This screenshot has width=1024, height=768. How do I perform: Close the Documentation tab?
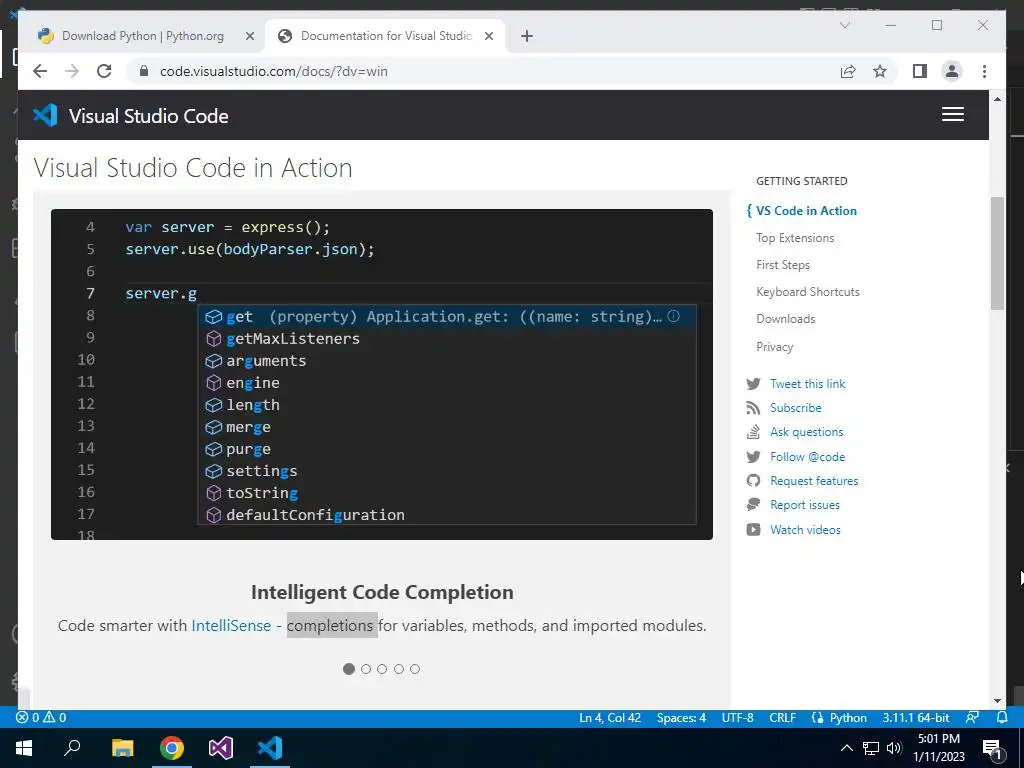coord(488,36)
